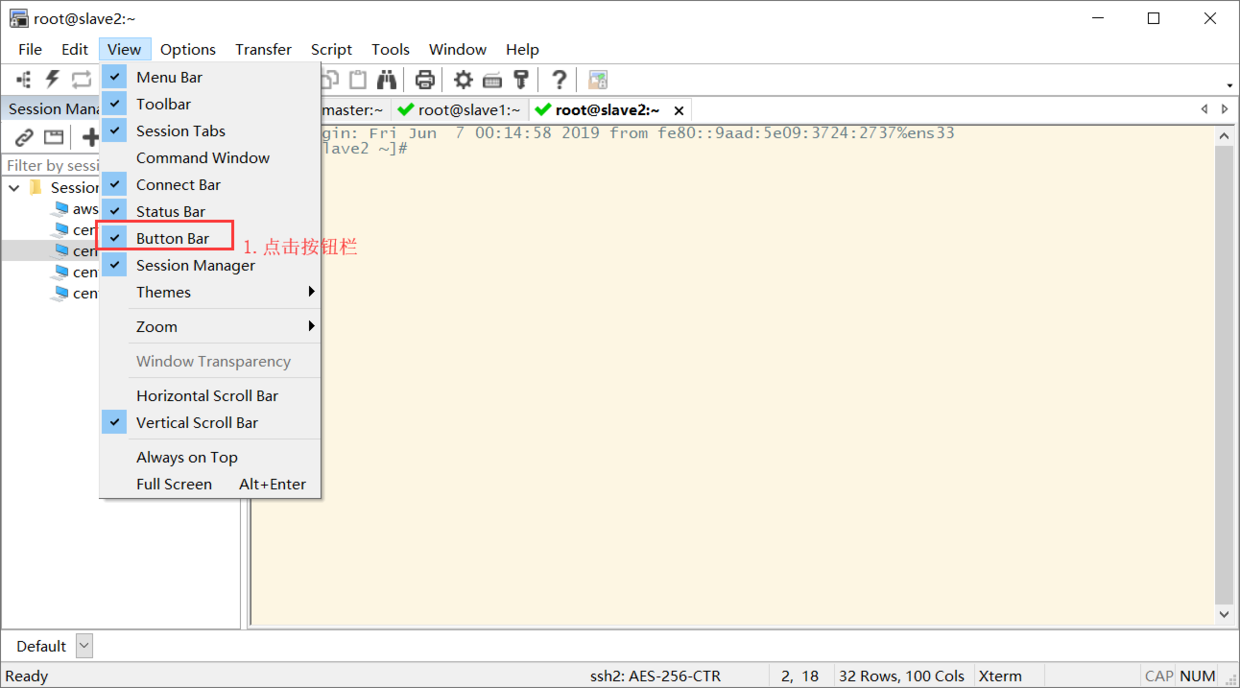This screenshot has height=688, width=1240.
Task: Click the chain link icon in Session Manager
Action: click(24, 138)
